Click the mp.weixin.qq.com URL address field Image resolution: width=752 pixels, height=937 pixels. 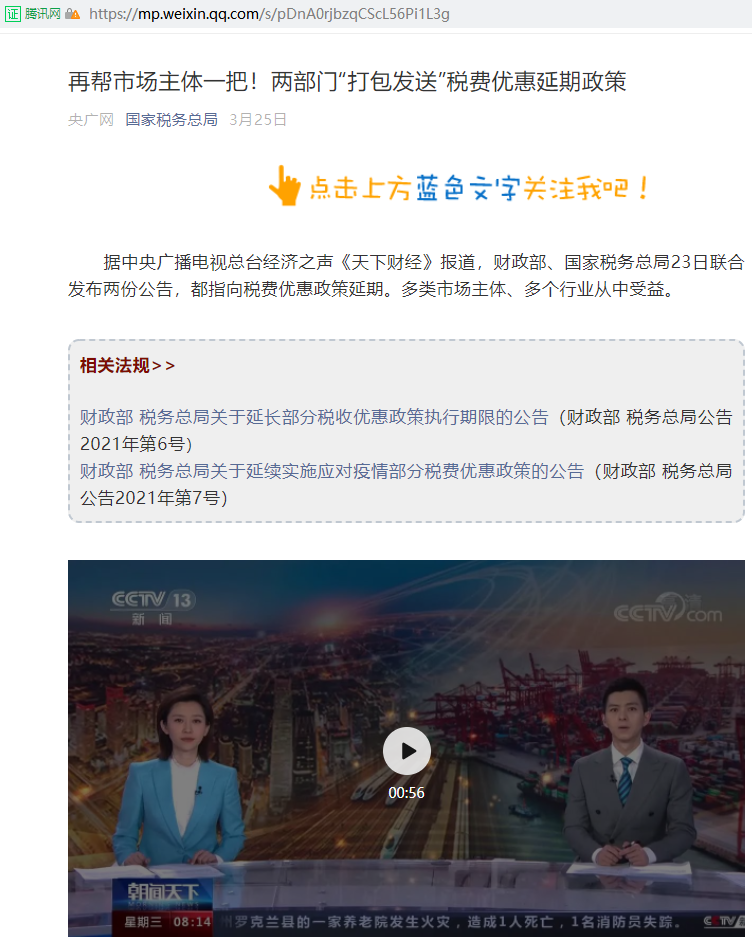pyautogui.click(x=269, y=14)
